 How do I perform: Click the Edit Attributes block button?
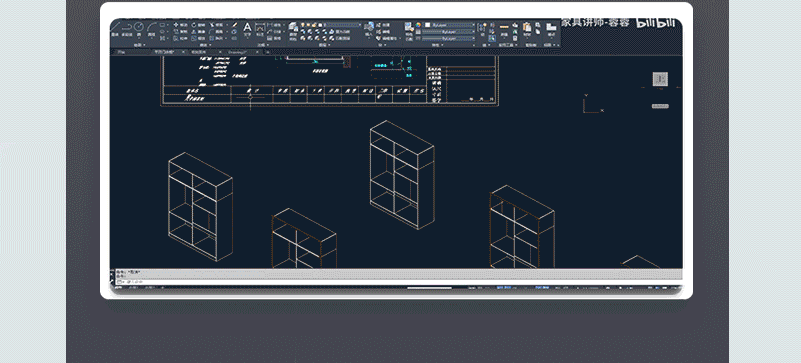388,38
